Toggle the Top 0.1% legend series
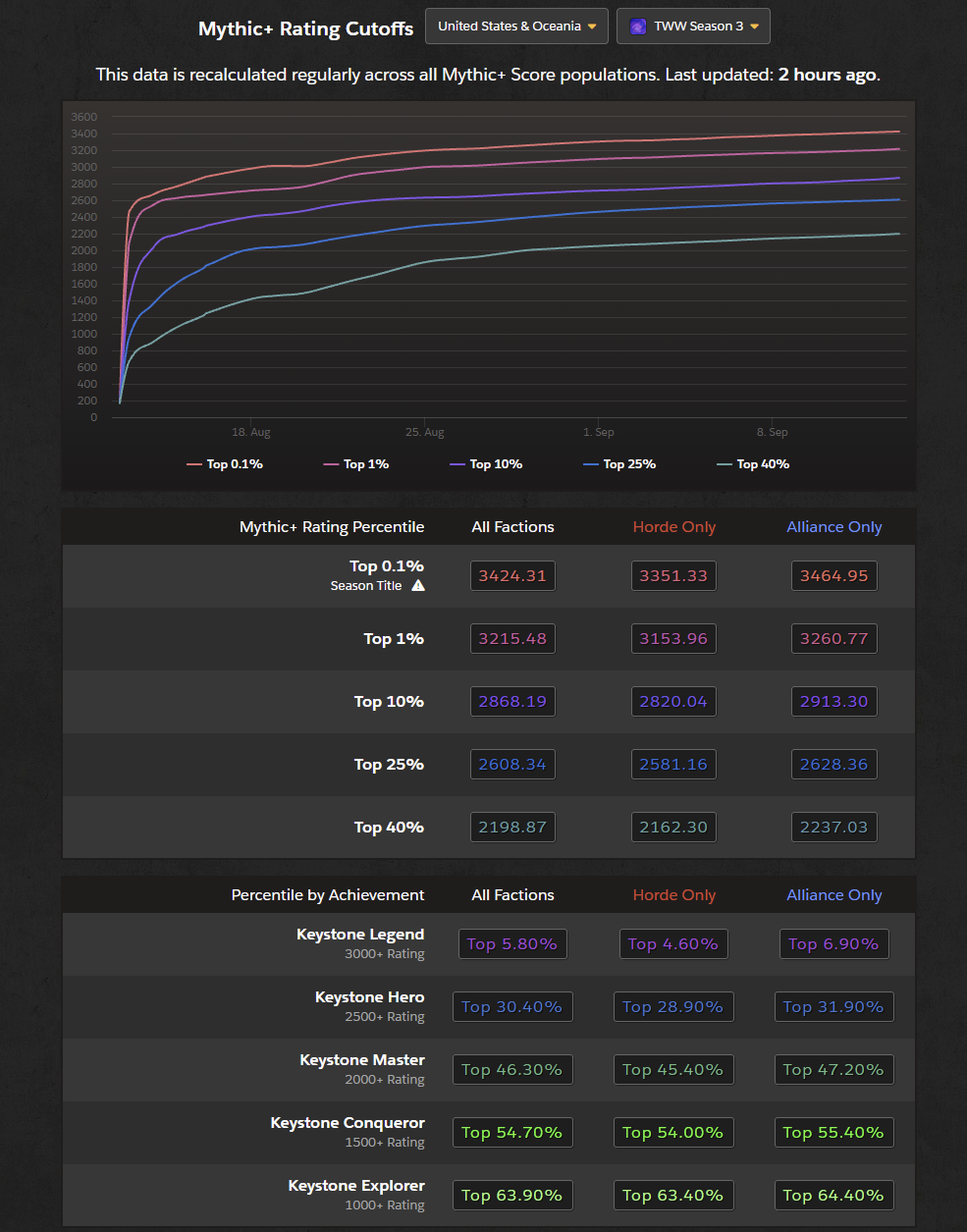 pyautogui.click(x=225, y=464)
